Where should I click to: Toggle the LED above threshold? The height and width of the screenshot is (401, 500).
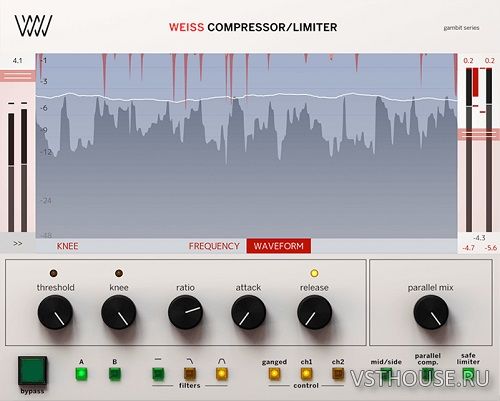(53, 273)
